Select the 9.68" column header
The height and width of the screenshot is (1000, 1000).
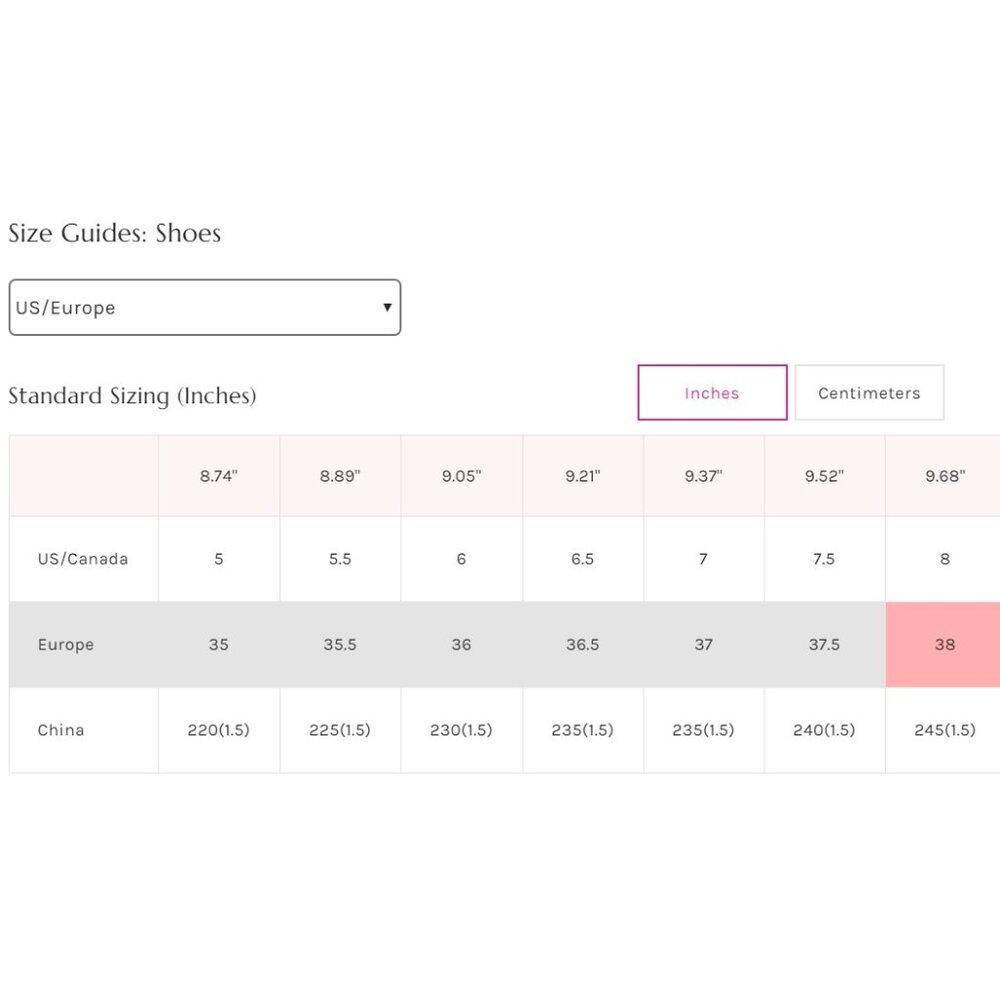click(x=945, y=476)
